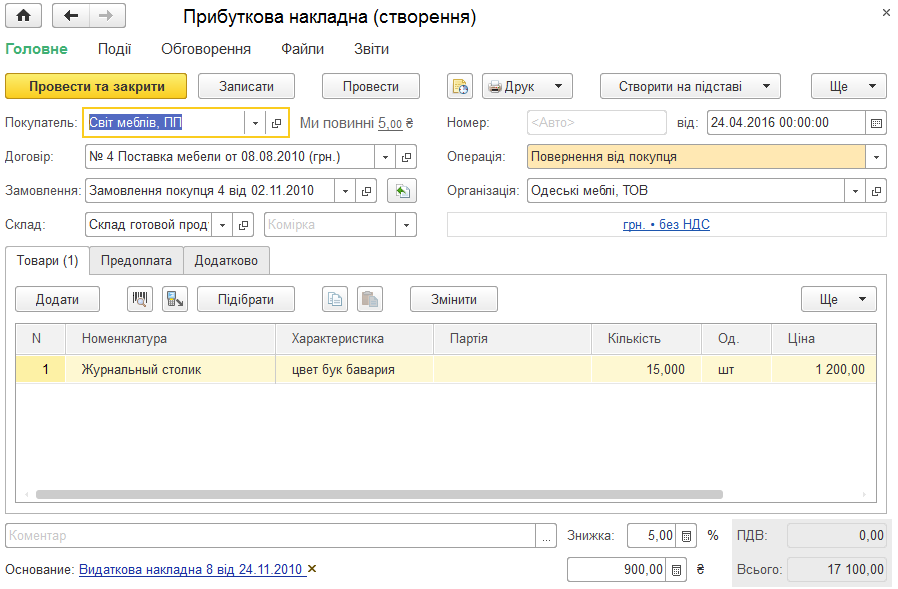Expand the Склад dropdown list

(x=222, y=225)
